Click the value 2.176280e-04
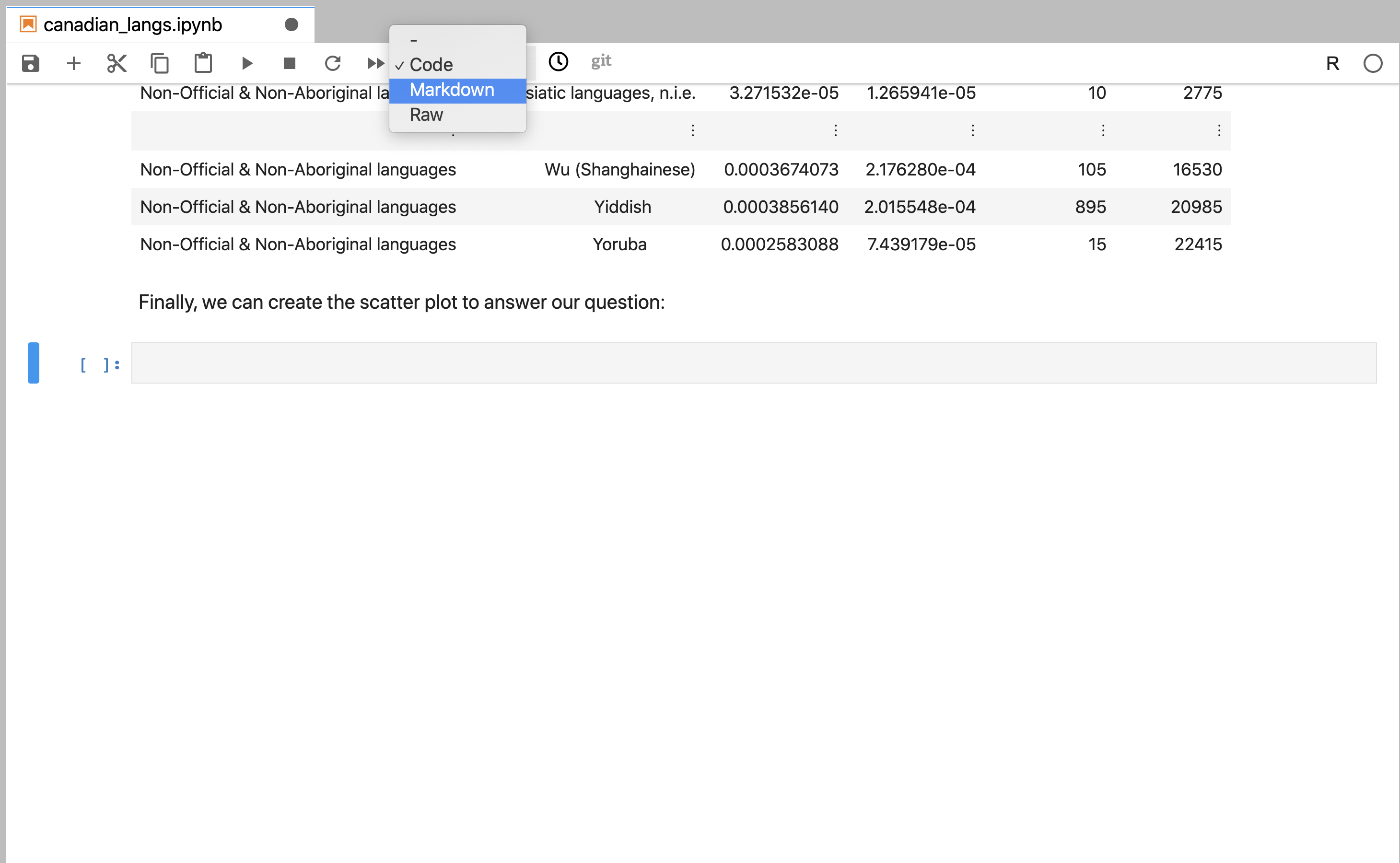 click(x=920, y=170)
